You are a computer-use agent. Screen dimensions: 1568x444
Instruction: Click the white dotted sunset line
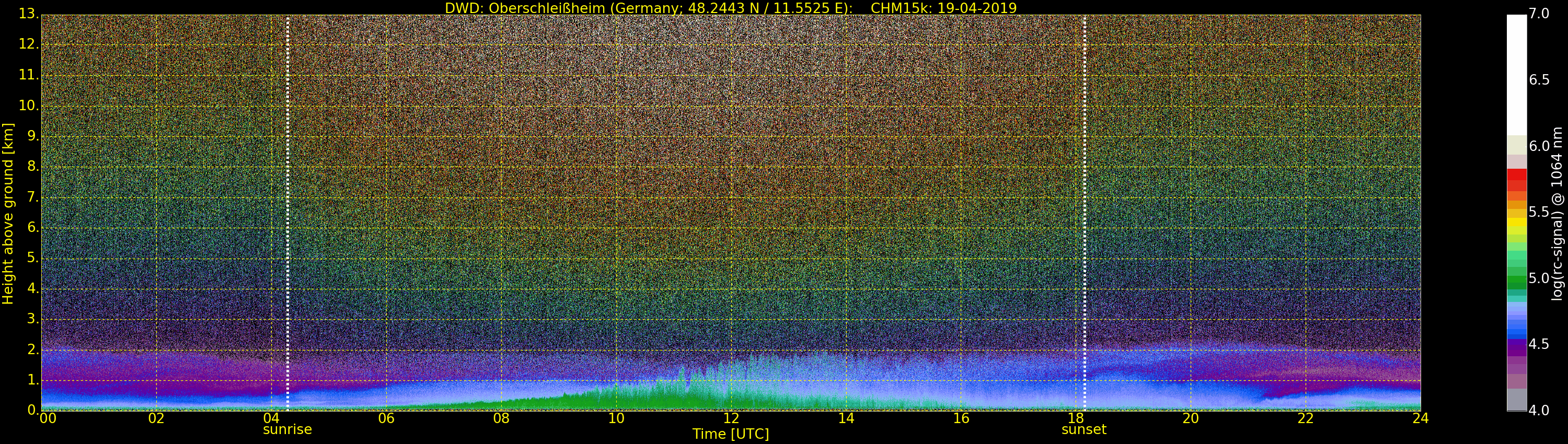pyautogui.click(x=1085, y=213)
